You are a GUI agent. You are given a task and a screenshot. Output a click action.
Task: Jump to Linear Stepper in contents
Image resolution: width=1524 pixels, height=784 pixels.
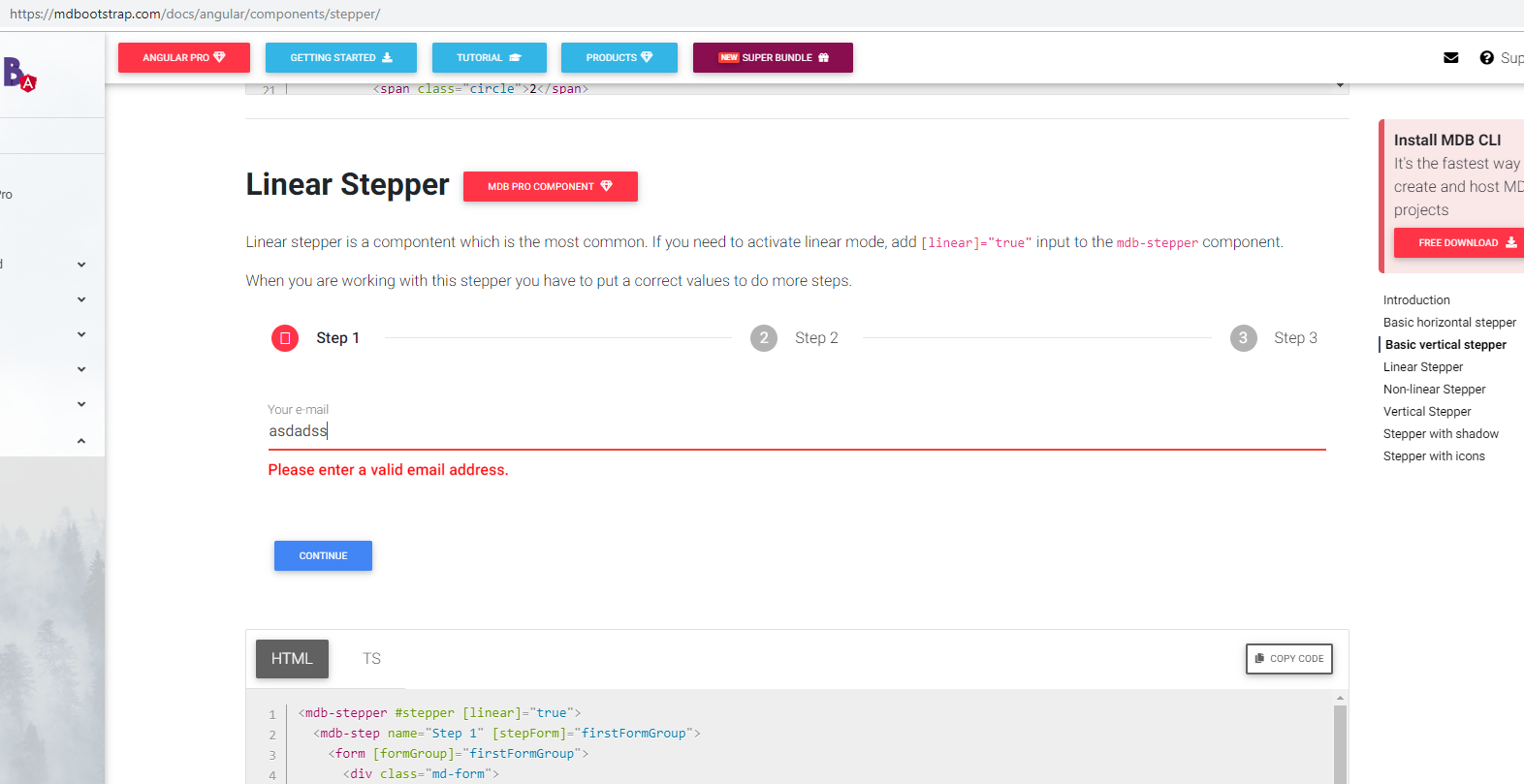click(1423, 367)
